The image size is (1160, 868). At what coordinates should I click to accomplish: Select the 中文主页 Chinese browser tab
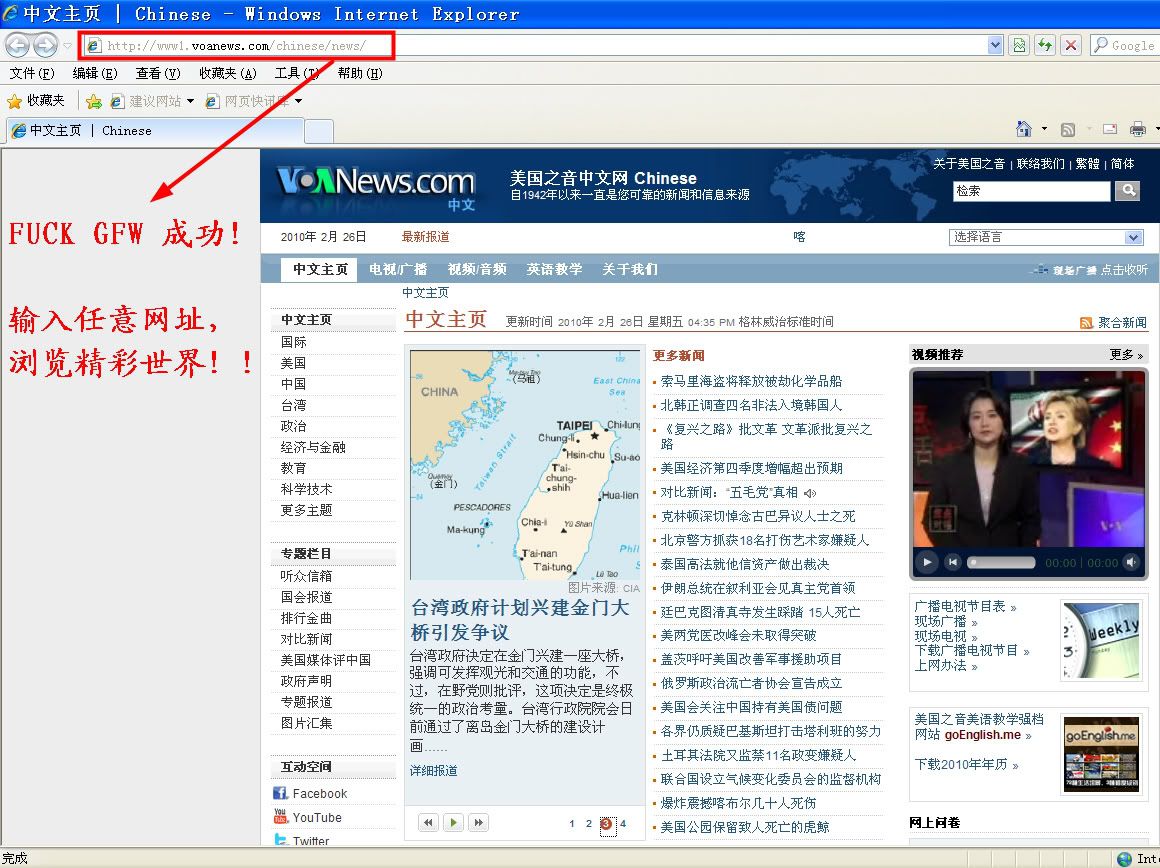[x=155, y=130]
